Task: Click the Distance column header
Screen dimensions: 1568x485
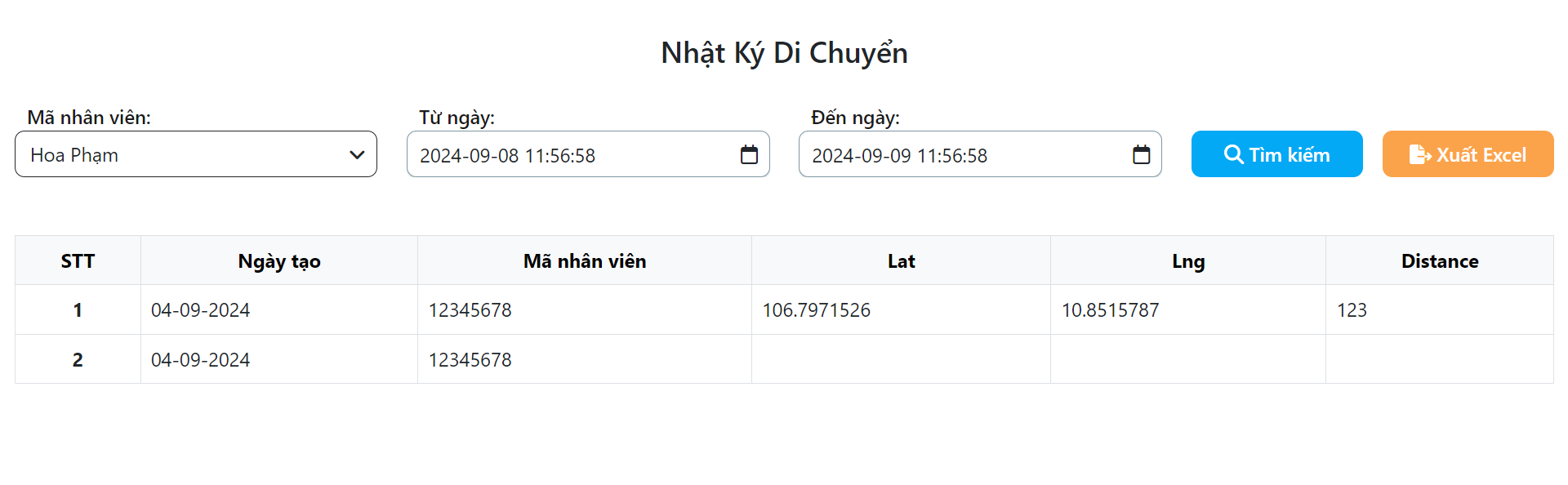Action: [x=1440, y=260]
